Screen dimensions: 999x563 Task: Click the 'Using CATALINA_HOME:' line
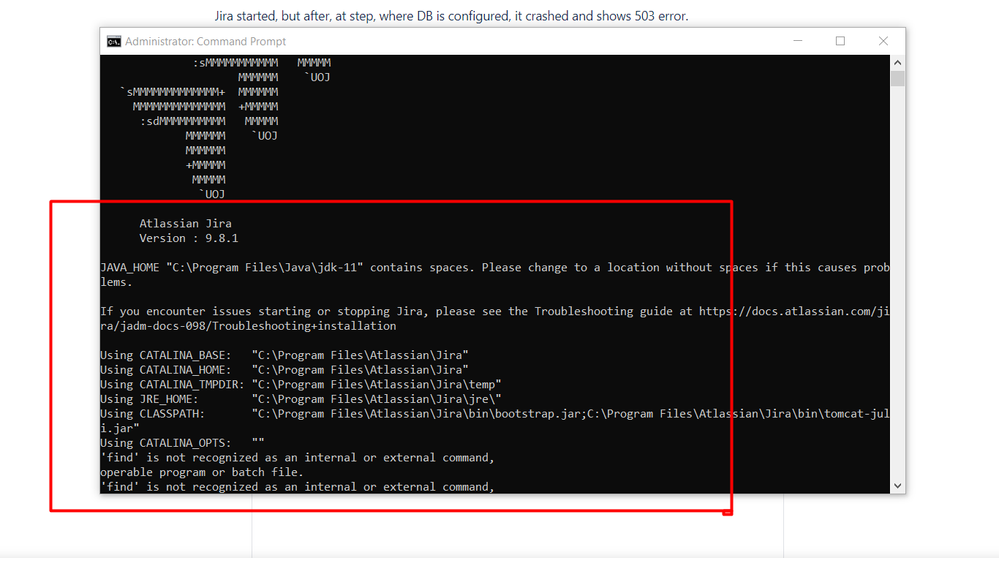(284, 370)
